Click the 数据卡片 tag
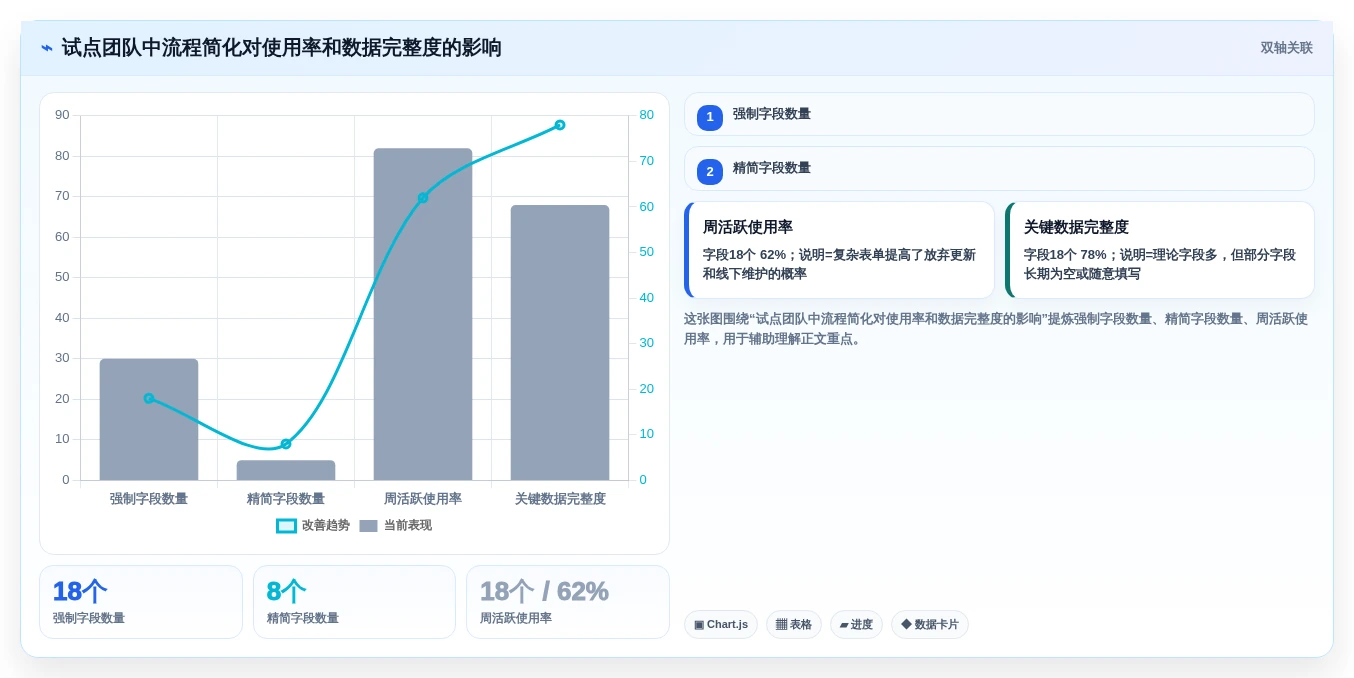 click(x=930, y=625)
